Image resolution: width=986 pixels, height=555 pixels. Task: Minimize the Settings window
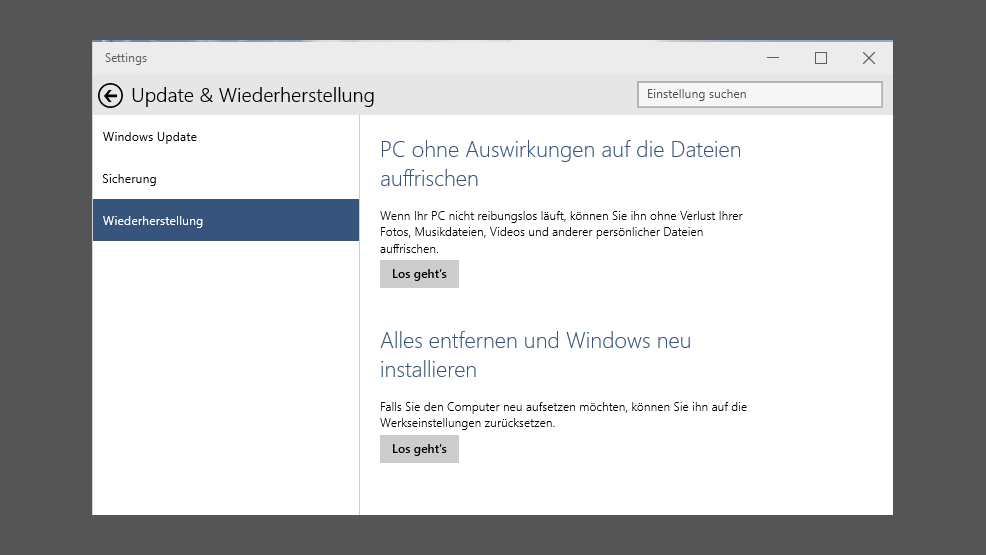coord(773,58)
